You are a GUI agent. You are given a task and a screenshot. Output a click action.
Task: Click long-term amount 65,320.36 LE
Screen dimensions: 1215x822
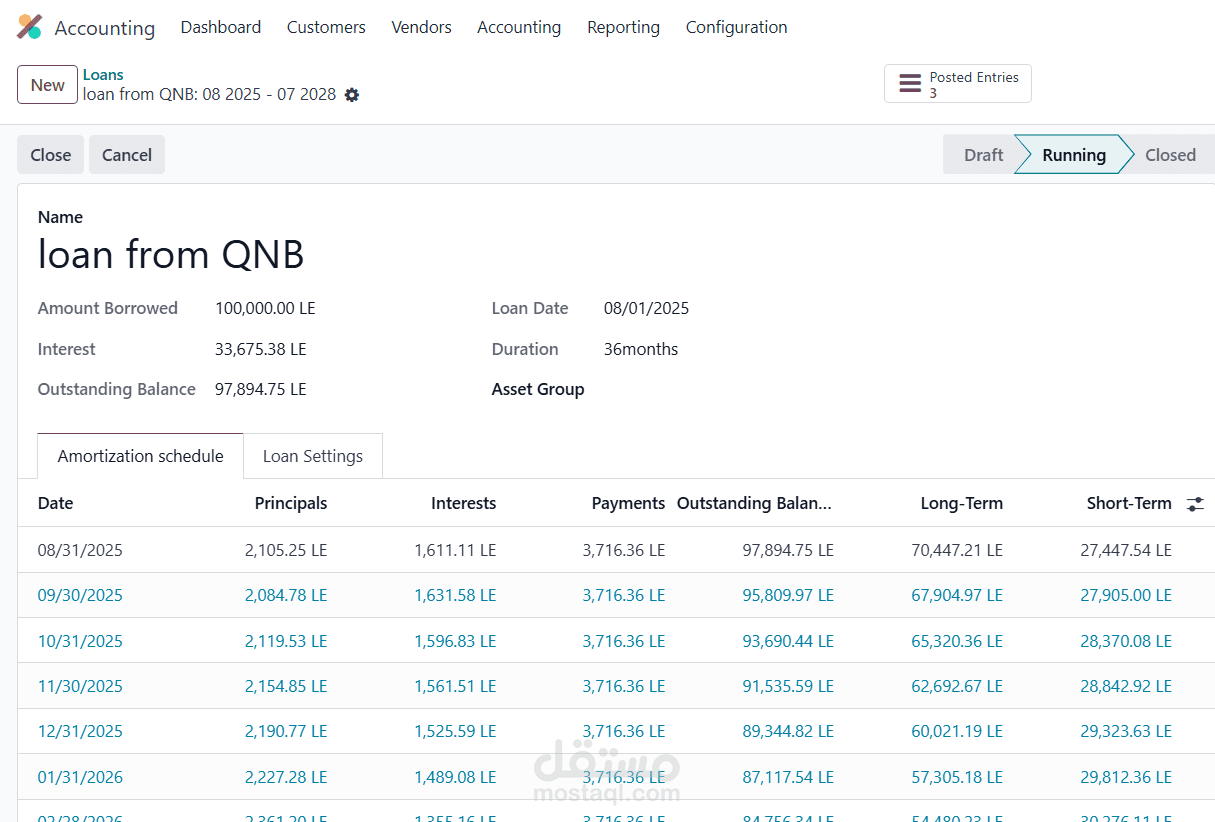click(x=957, y=641)
